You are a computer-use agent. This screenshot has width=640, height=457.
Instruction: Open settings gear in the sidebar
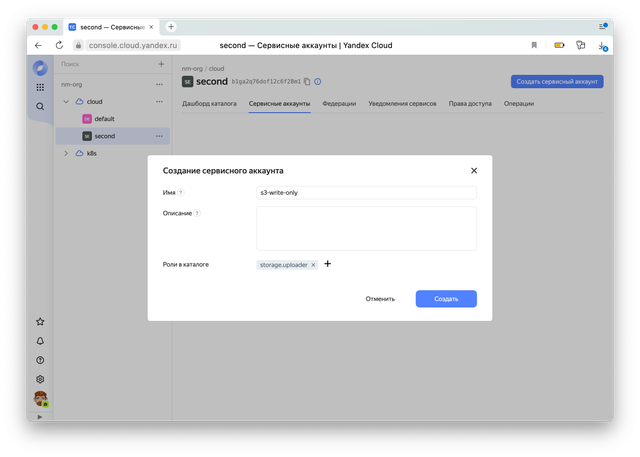pyautogui.click(x=40, y=379)
